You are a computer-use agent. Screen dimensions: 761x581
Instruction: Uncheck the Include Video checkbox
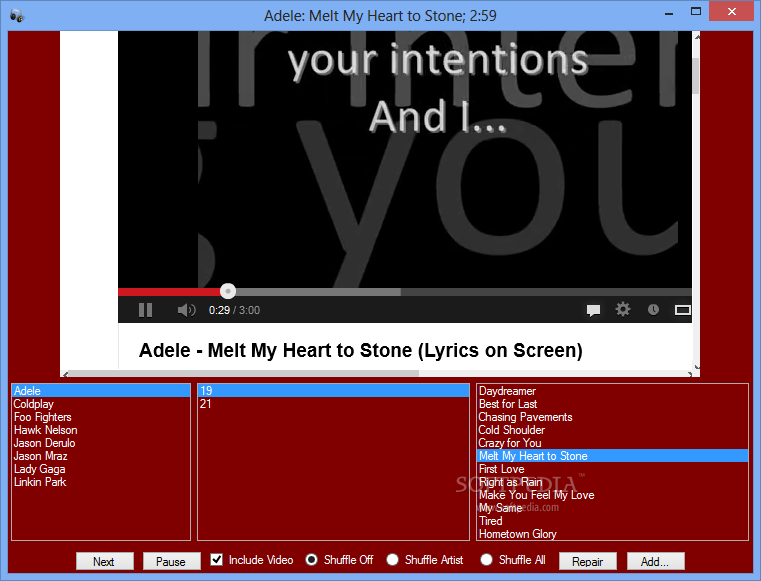point(216,560)
